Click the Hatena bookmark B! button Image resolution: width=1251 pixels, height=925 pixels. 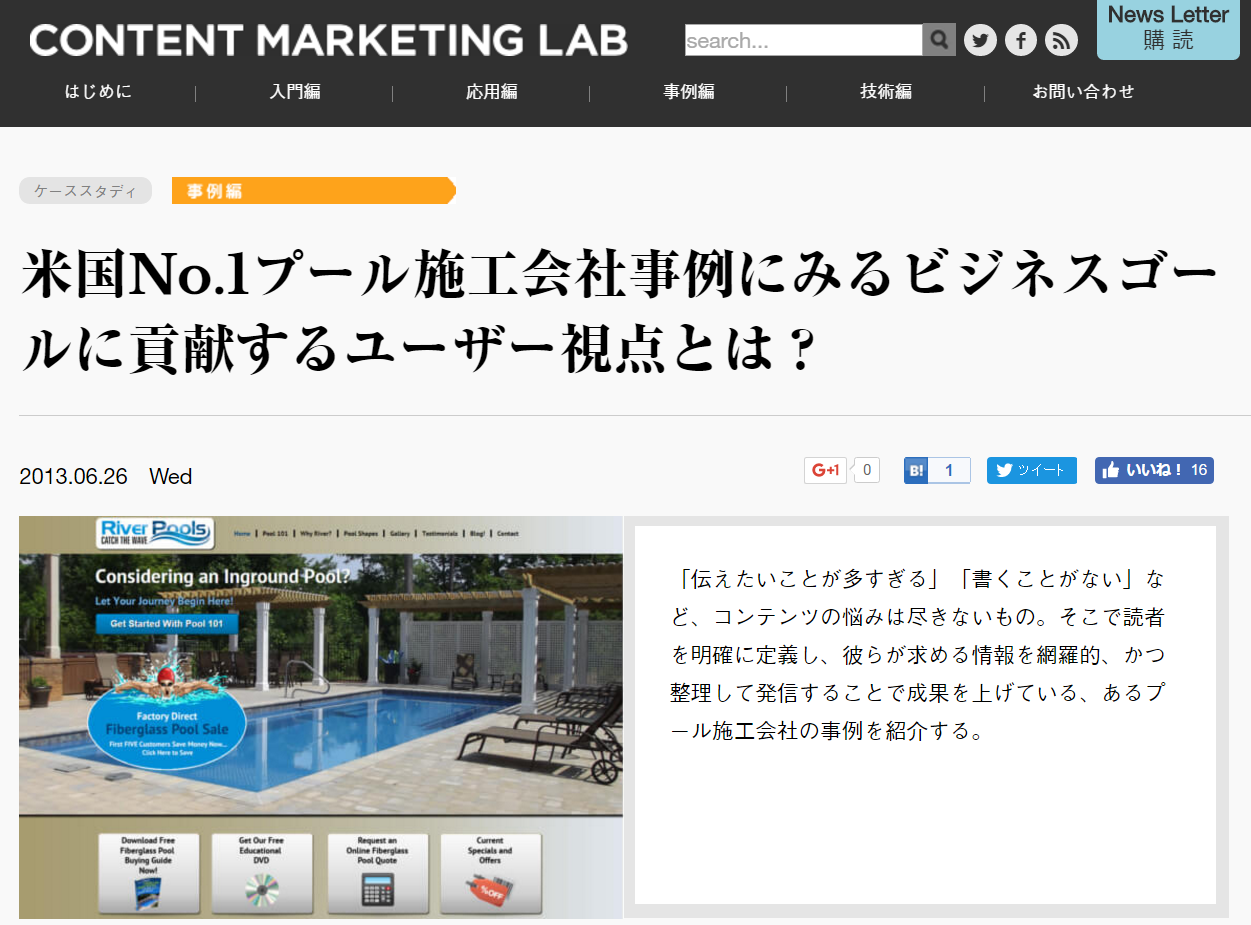tap(917, 470)
